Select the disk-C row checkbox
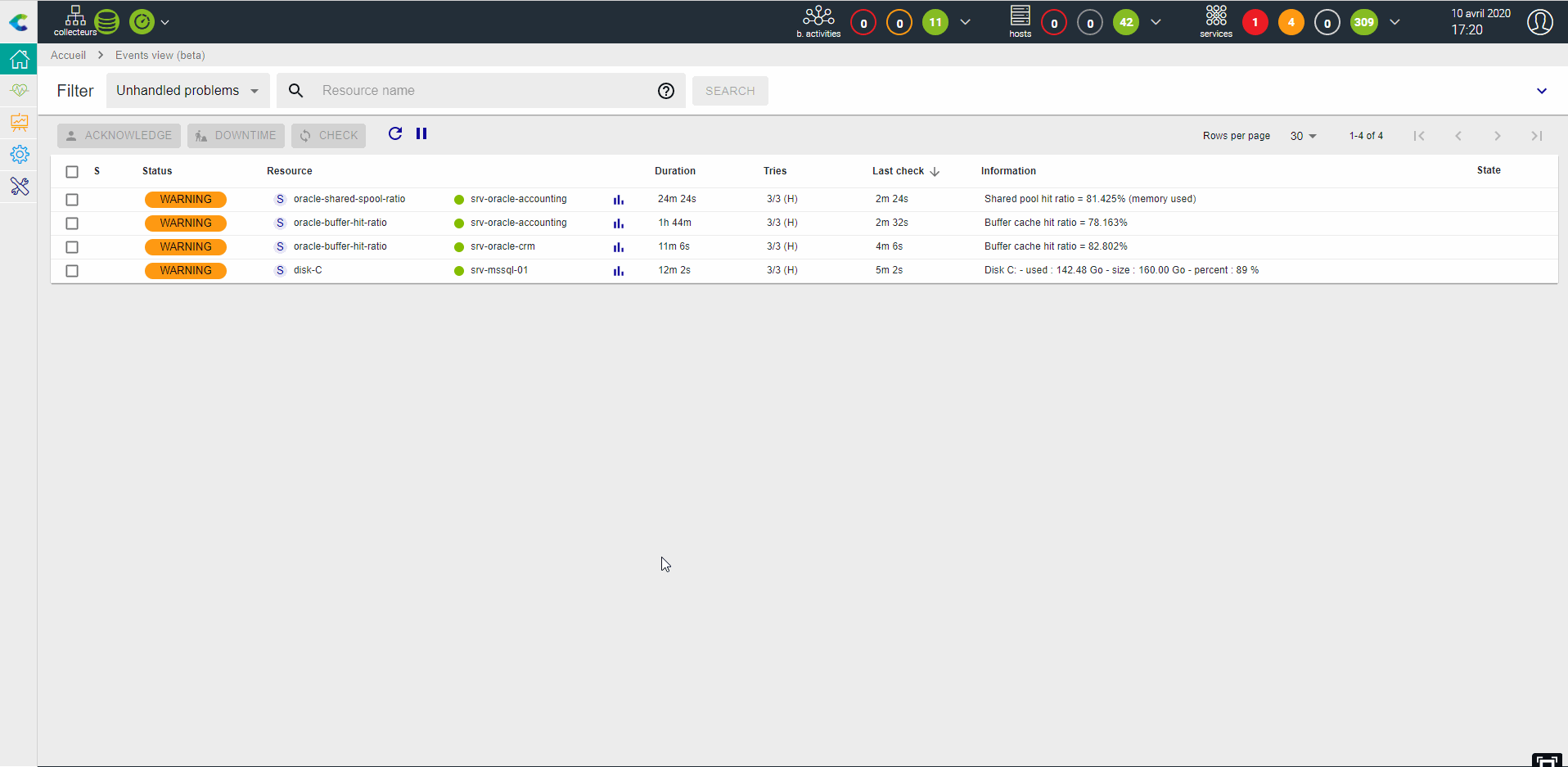 click(72, 271)
